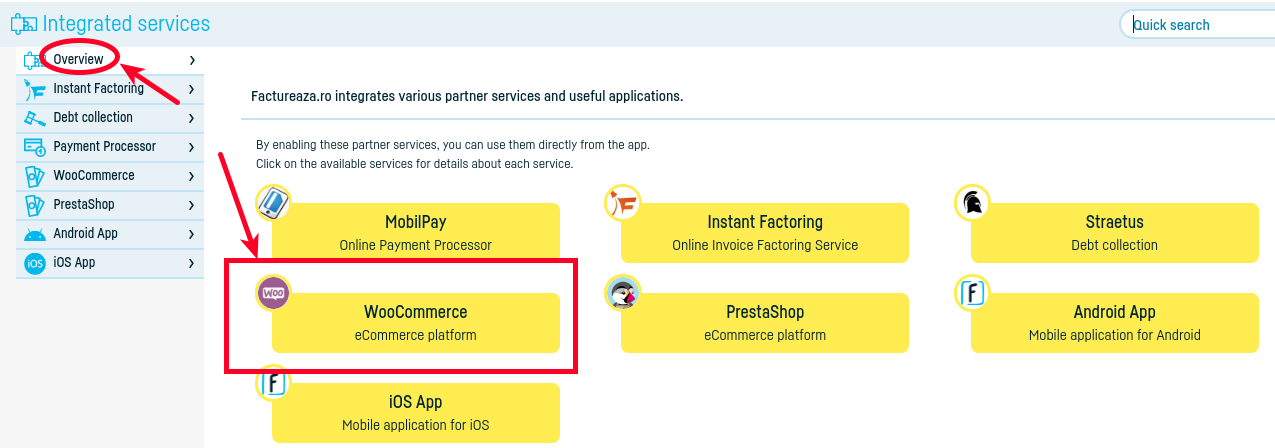Expand the WooCommerce sidebar arrow
The height and width of the screenshot is (448, 1275).
point(191,176)
